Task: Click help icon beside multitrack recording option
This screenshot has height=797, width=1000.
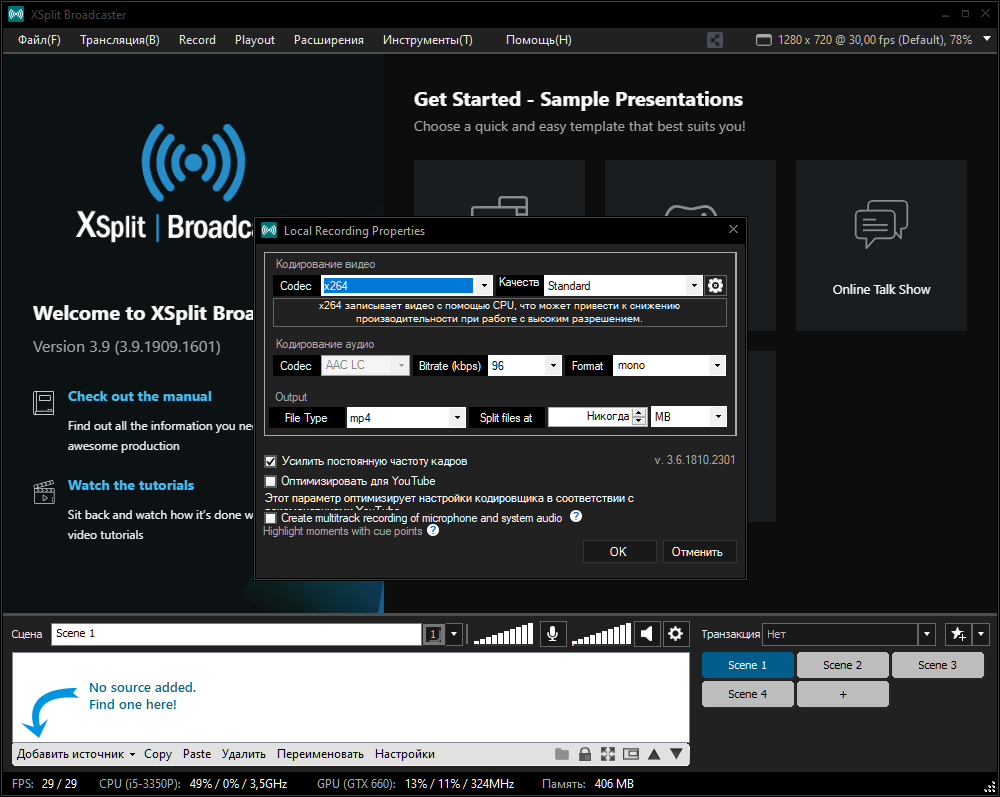Action: coord(576,517)
